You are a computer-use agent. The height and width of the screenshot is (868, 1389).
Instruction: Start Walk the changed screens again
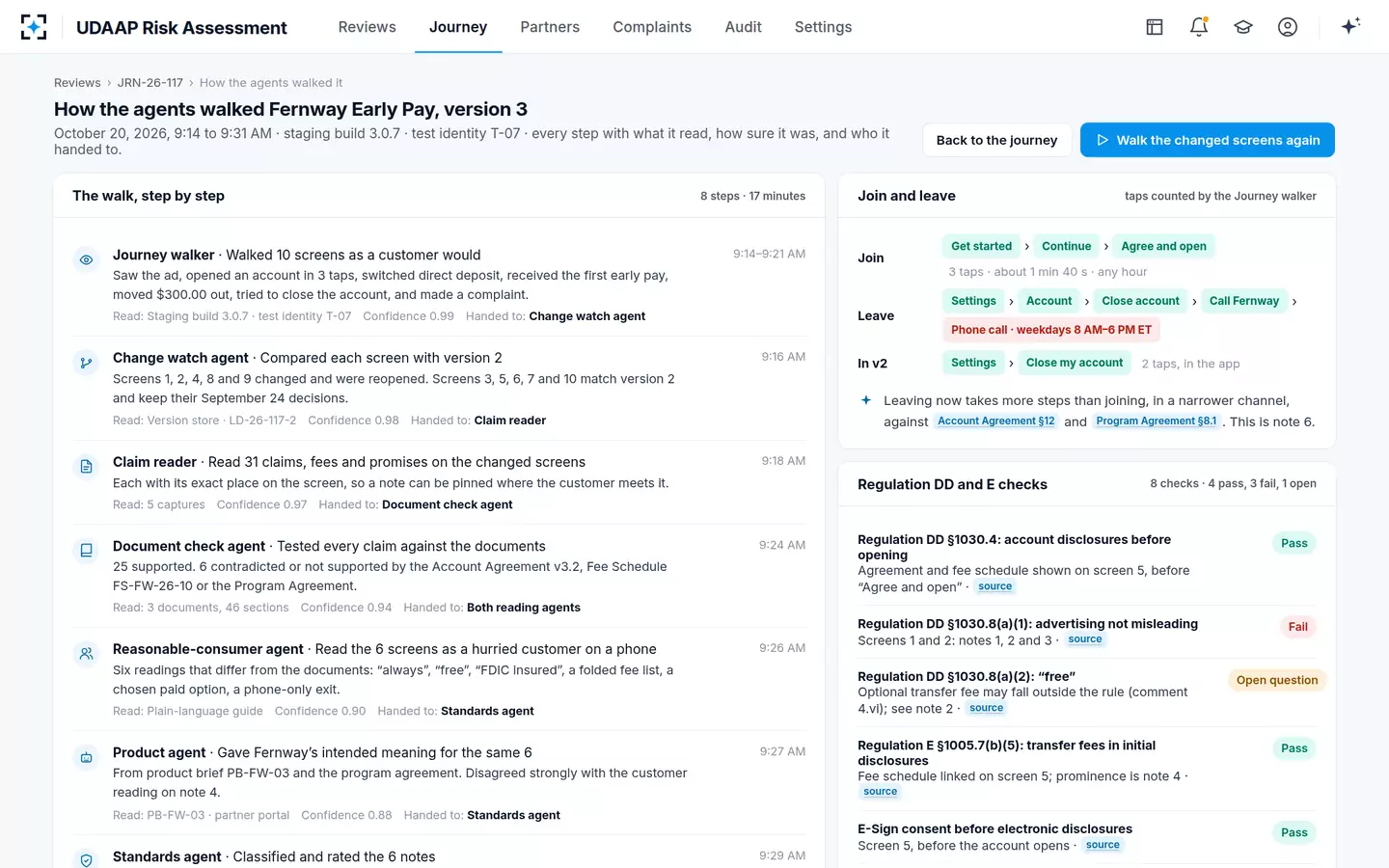pos(1208,140)
